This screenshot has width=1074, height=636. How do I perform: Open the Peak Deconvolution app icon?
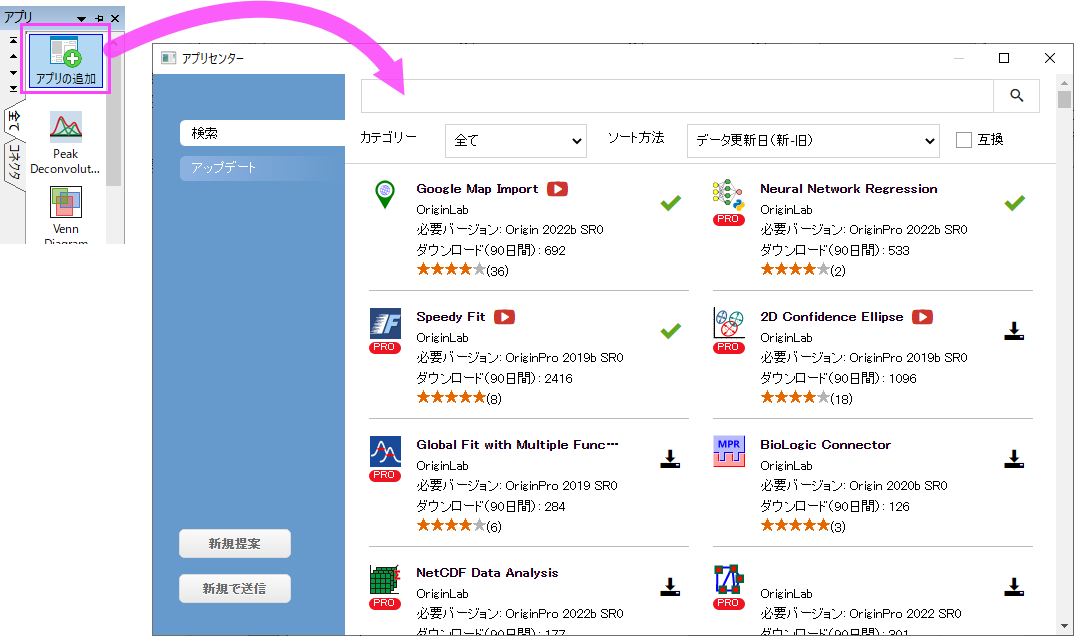(x=66, y=127)
